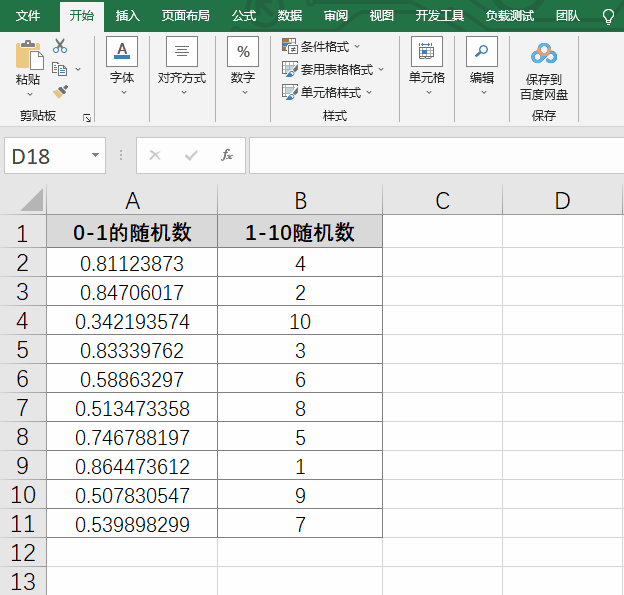Screen dimensions: 624x595
Task: Click the Enter checkmark formula bar icon
Action: click(191, 155)
